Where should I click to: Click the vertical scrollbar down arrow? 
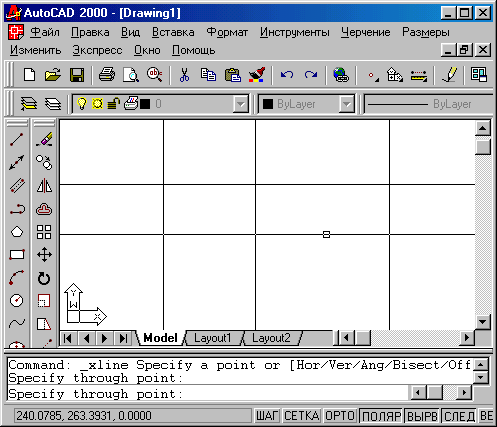(x=483, y=322)
